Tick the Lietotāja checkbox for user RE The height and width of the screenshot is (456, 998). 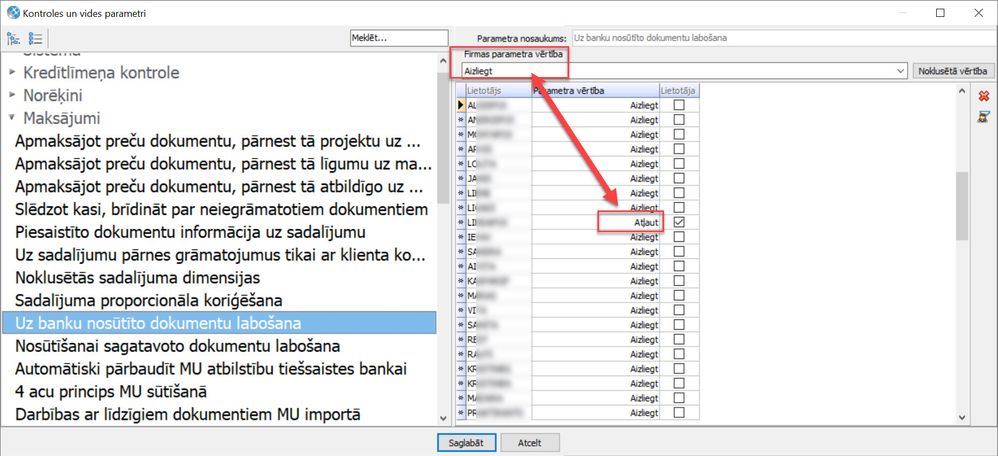(x=679, y=339)
